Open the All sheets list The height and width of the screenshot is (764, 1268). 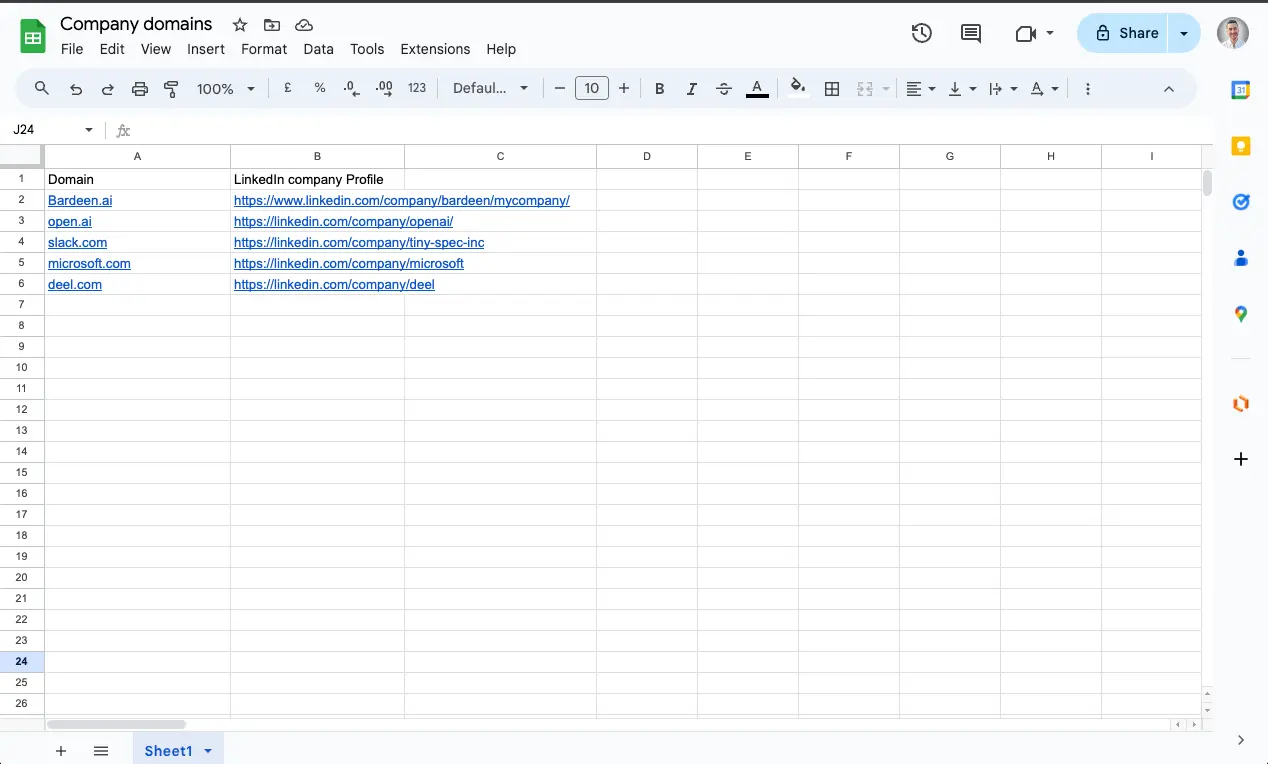pyautogui.click(x=101, y=751)
